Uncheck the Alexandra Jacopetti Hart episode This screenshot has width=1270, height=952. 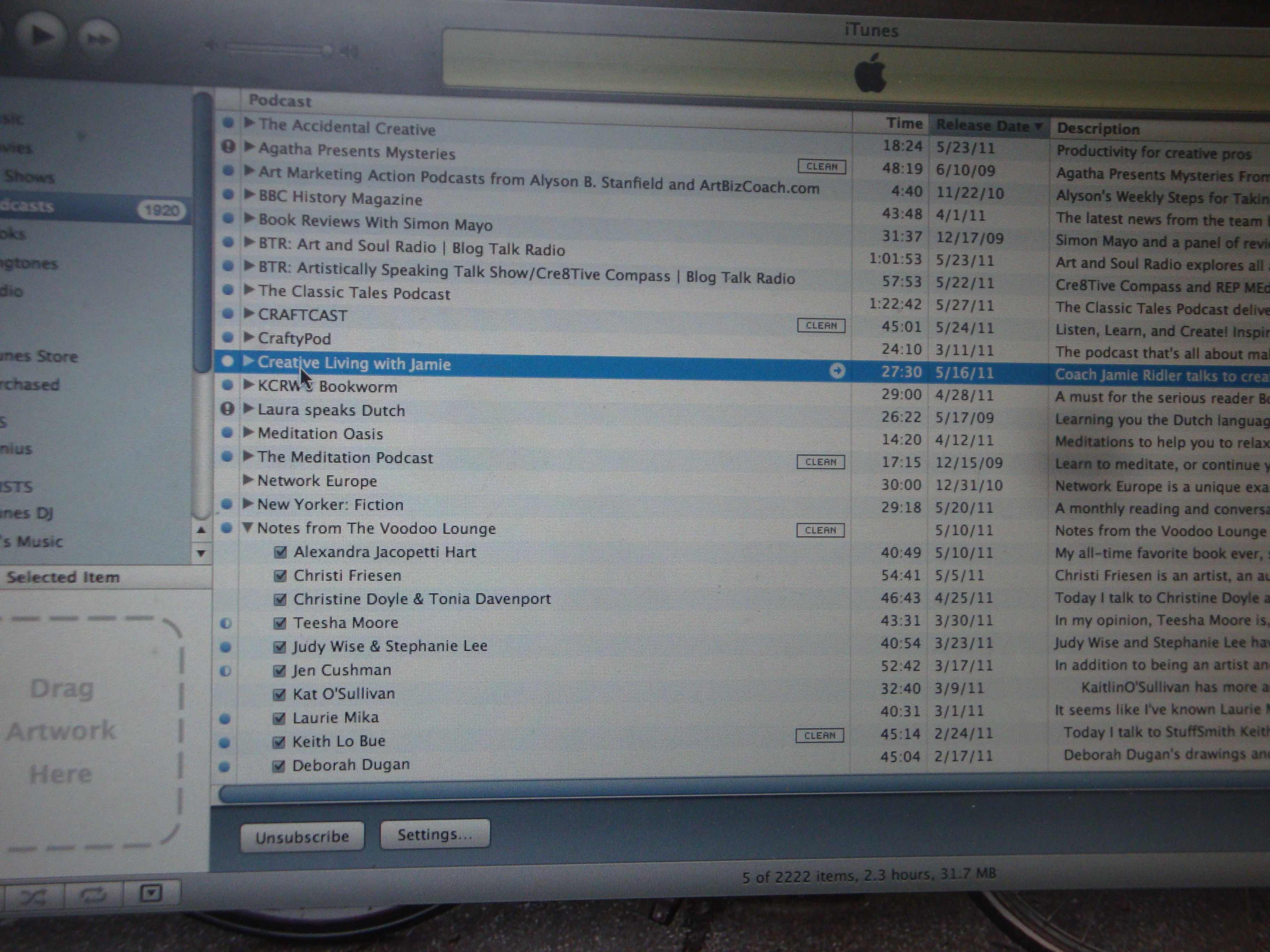pos(281,552)
